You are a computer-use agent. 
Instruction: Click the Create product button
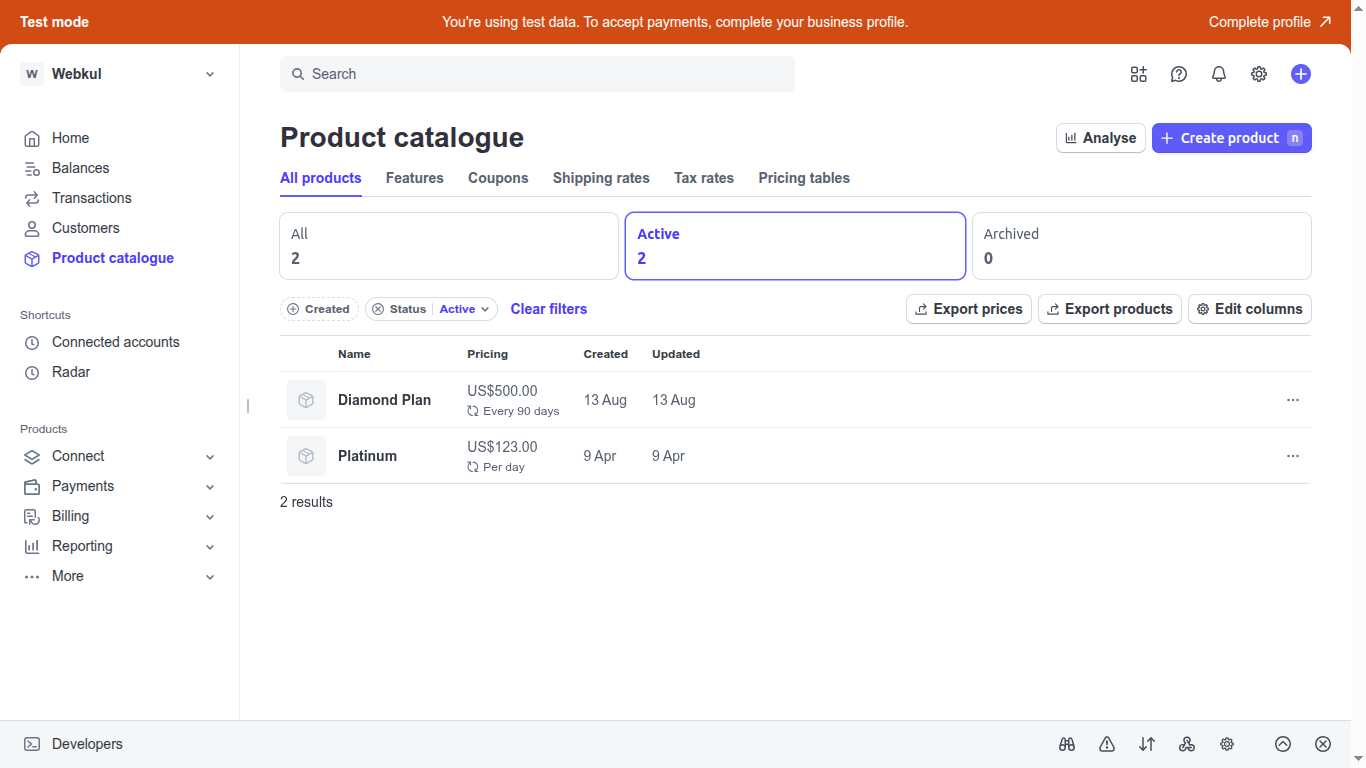click(x=1231, y=137)
